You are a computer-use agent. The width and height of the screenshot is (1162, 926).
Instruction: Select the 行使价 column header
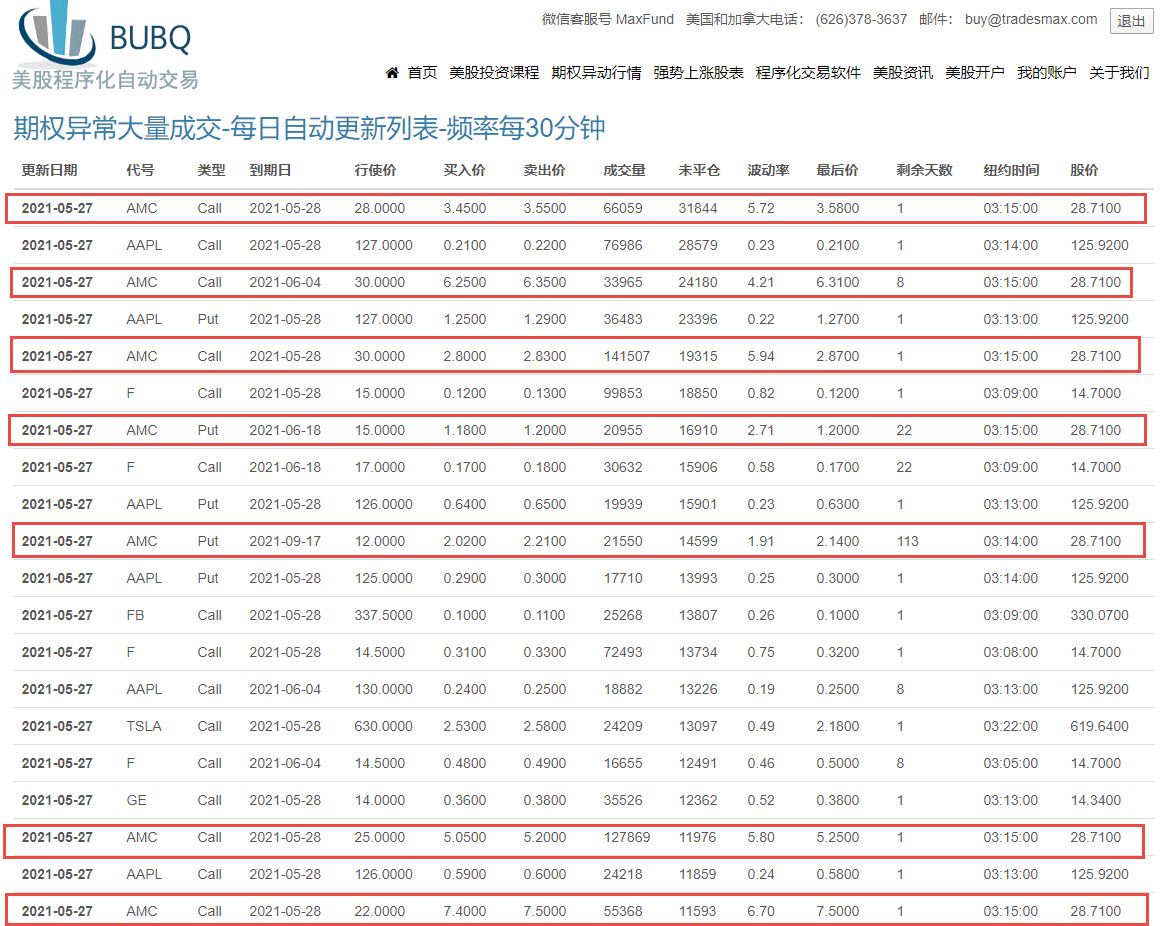(x=376, y=170)
